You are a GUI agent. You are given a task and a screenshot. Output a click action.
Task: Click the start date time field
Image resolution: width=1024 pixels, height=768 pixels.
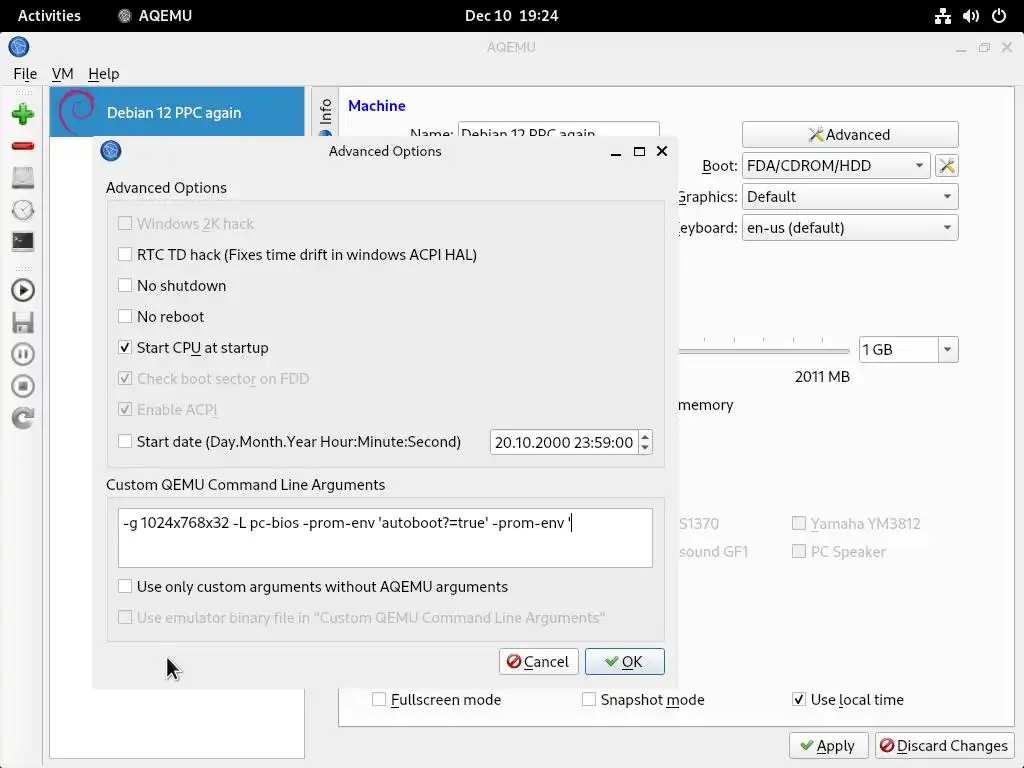564,442
